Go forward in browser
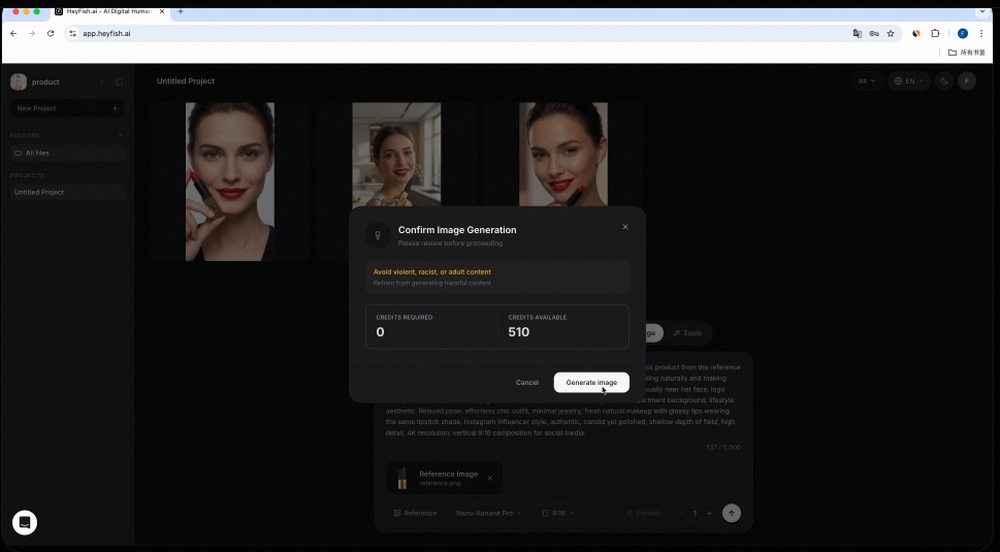 point(32,33)
